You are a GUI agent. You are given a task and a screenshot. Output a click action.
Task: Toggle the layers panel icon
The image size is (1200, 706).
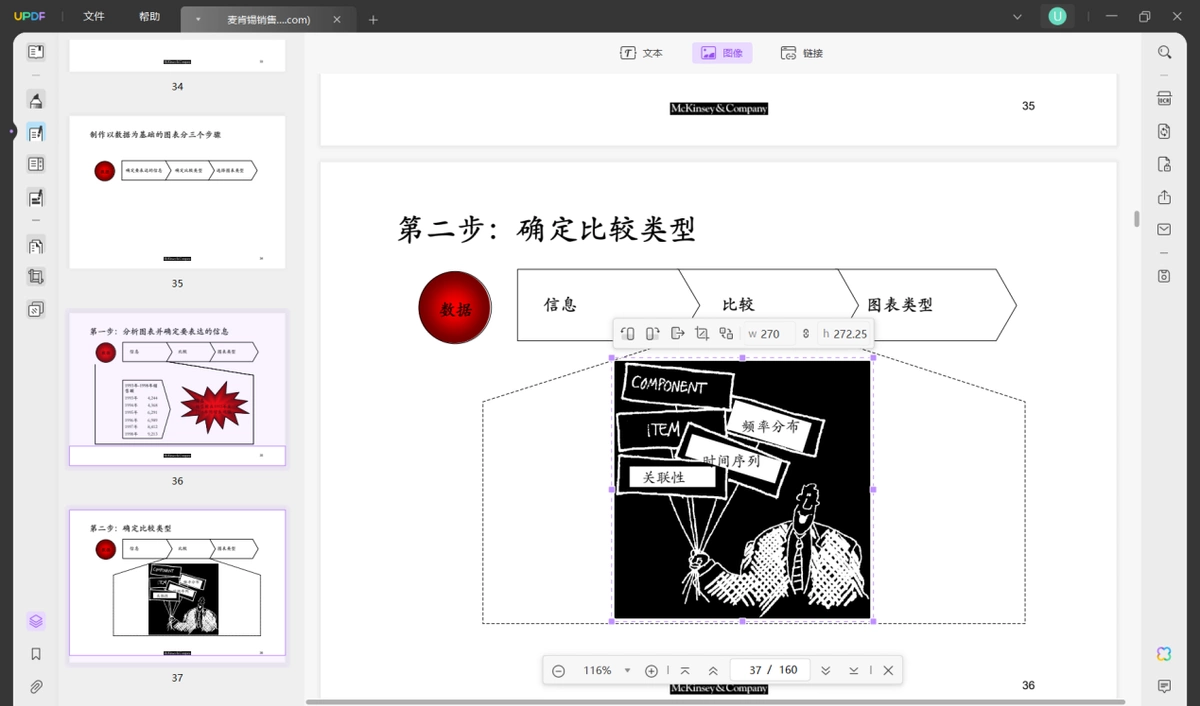point(36,621)
